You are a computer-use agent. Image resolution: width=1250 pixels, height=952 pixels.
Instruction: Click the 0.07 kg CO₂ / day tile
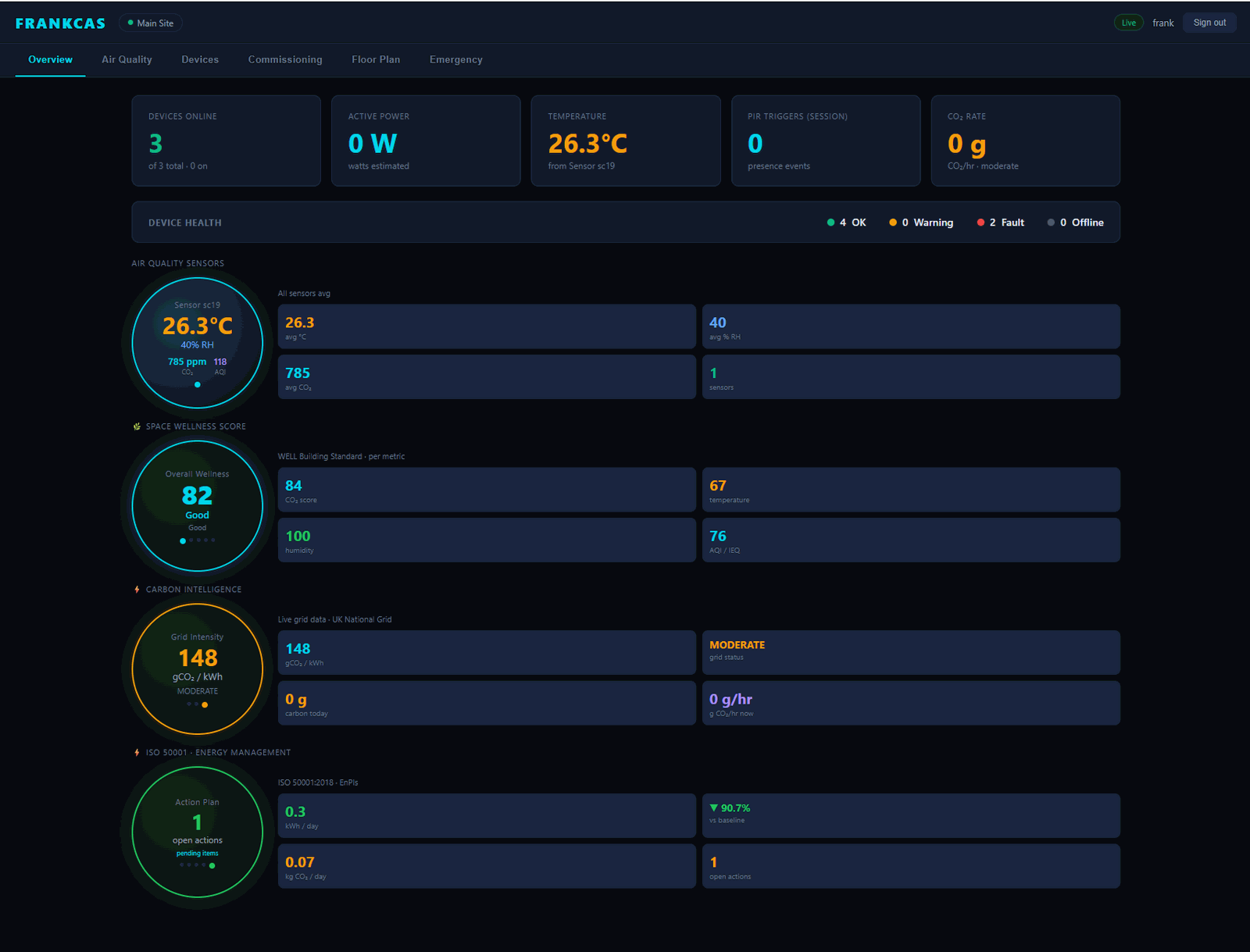click(487, 866)
